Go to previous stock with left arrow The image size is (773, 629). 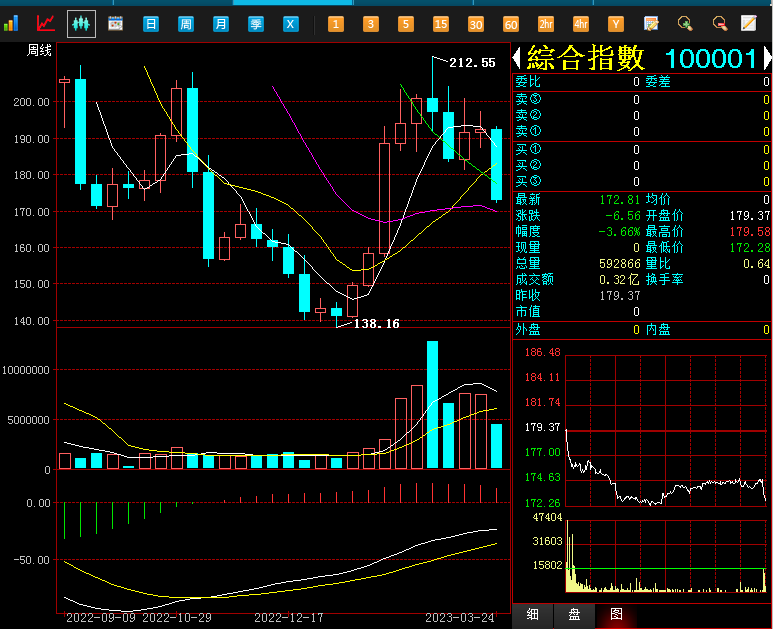click(517, 58)
